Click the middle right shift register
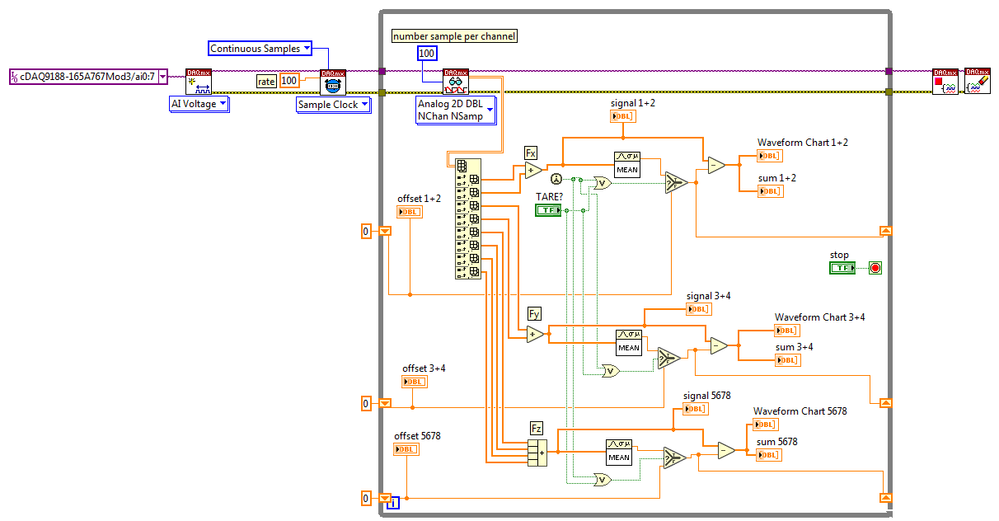This screenshot has width=999, height=521. pos(886,403)
